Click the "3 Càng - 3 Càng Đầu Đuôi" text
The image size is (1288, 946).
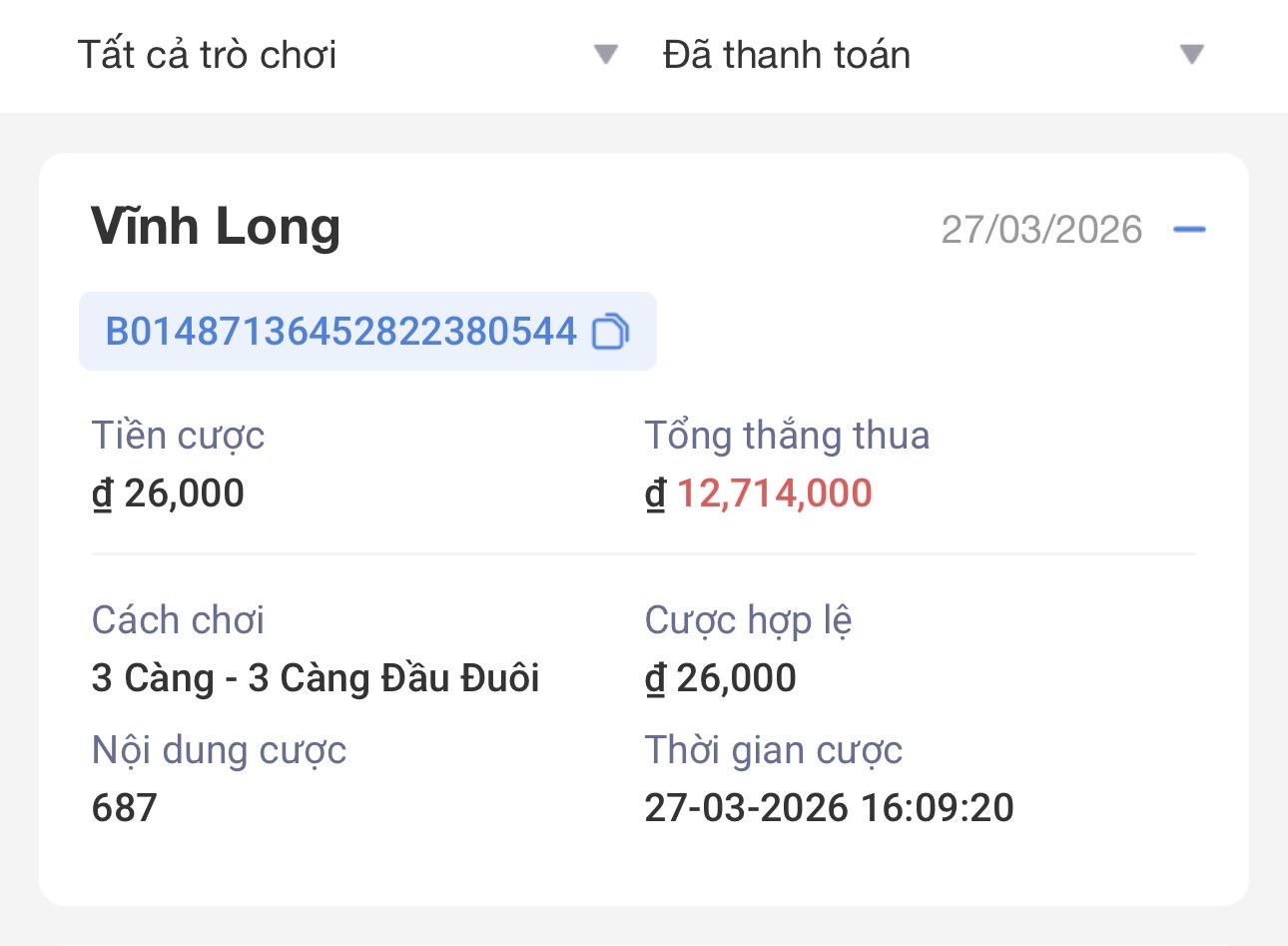tap(316, 678)
